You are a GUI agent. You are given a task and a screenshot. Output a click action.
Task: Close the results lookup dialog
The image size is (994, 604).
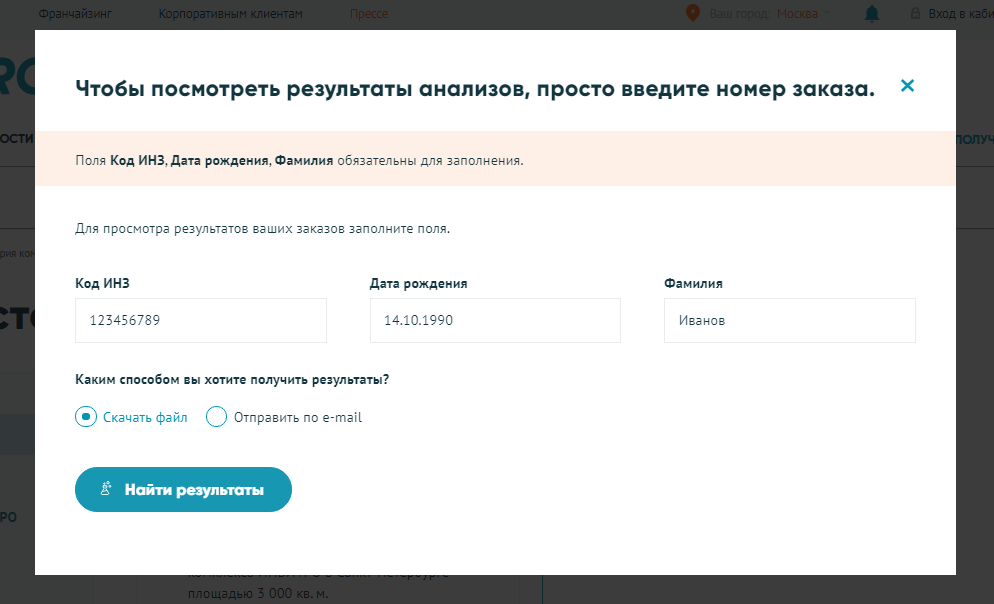tap(907, 86)
